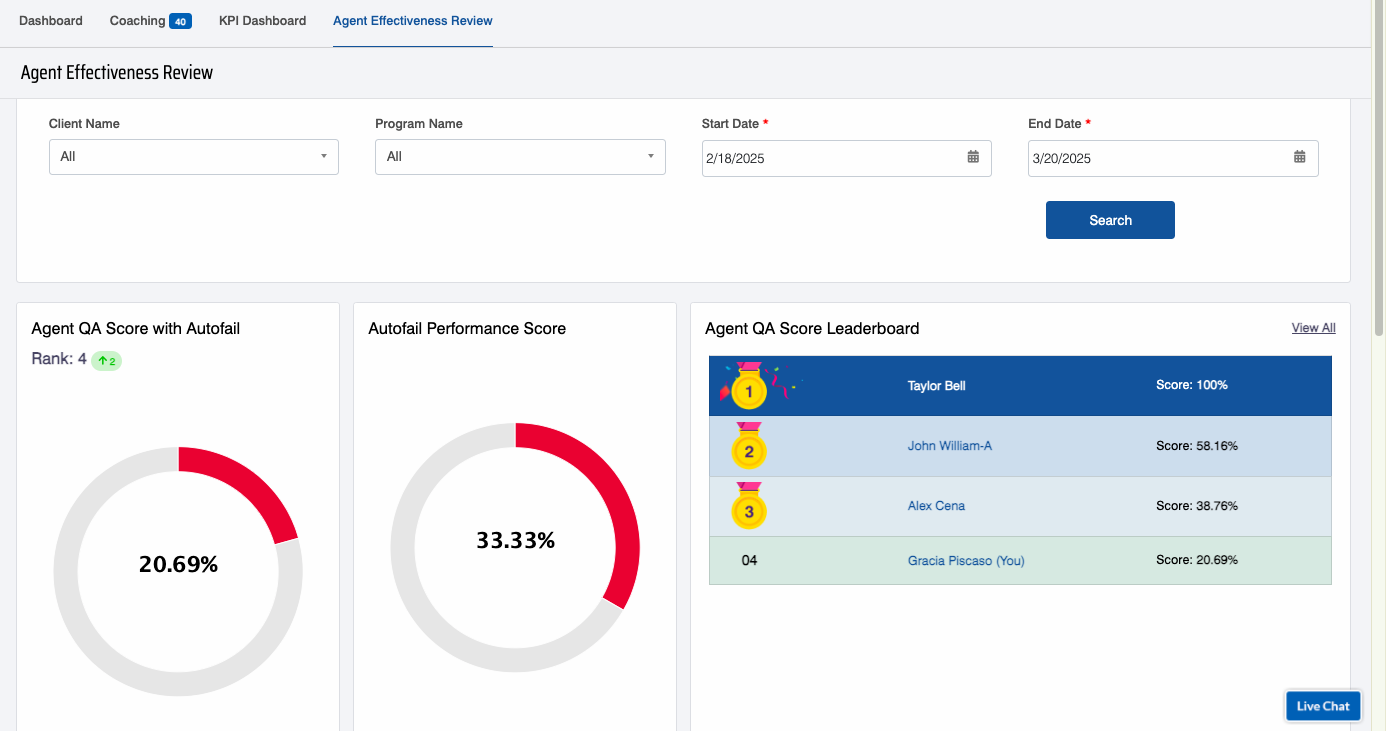Click the Start Date calendar icon
Viewport: 1386px width, 731px height.
coord(973,157)
